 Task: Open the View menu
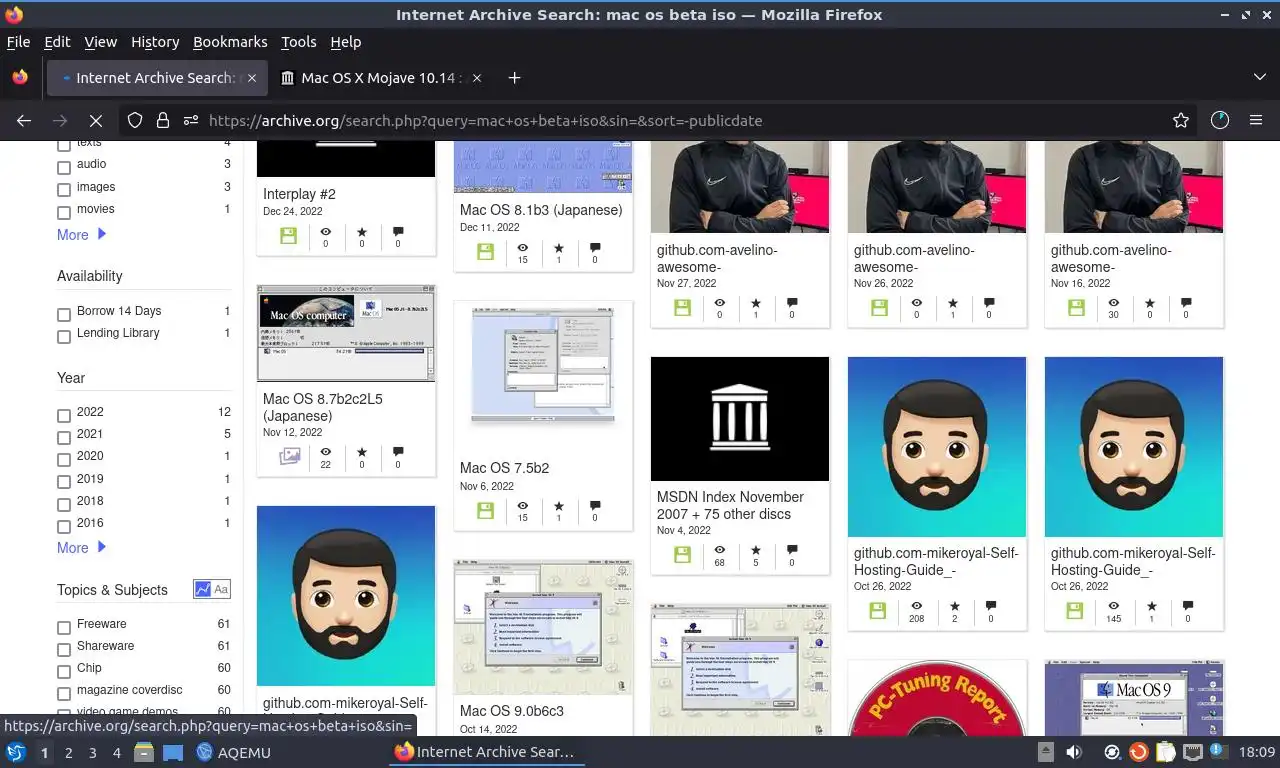click(100, 42)
